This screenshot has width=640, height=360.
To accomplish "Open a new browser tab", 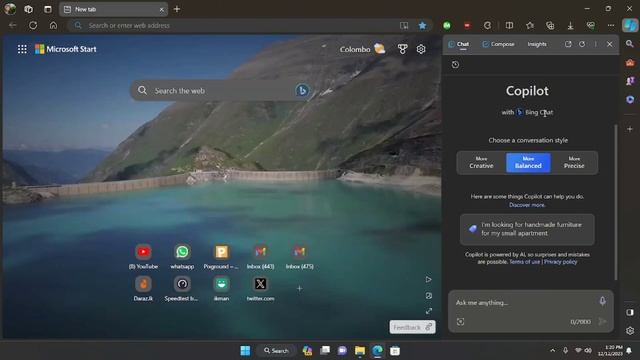I will coord(177,9).
